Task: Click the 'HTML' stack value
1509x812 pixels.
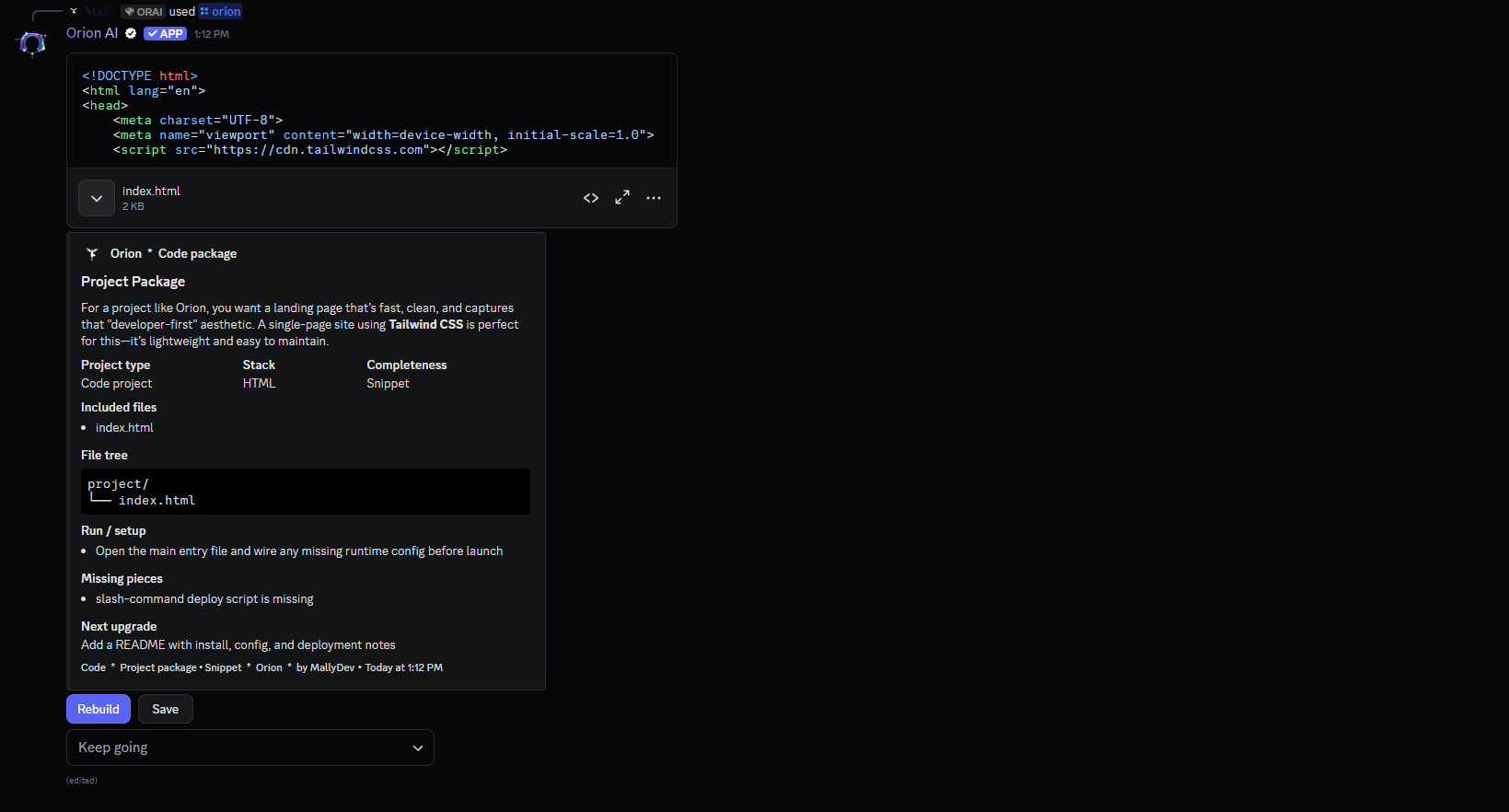Action: pos(259,383)
